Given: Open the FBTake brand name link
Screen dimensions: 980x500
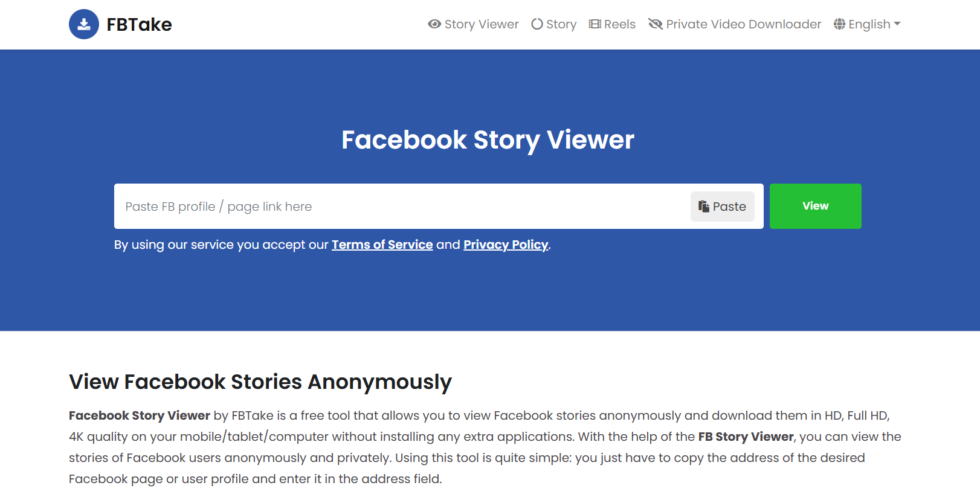Looking at the screenshot, I should tap(139, 24).
